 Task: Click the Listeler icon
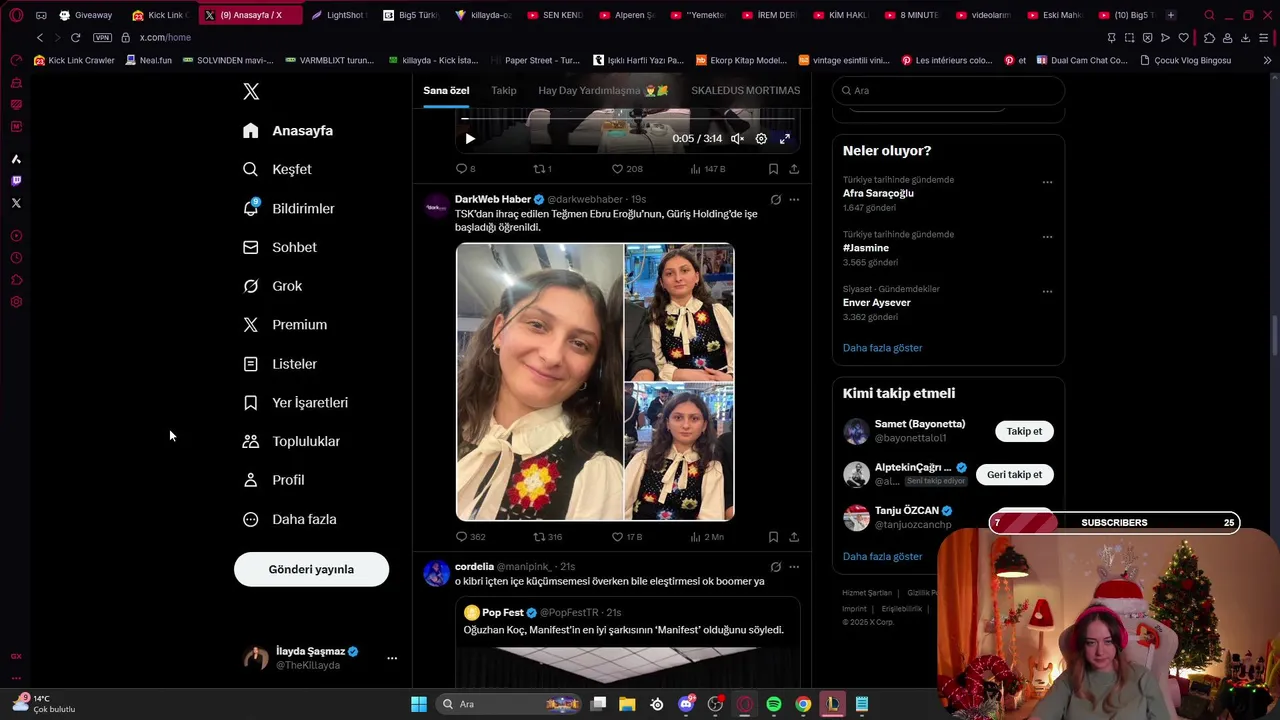[x=251, y=364]
